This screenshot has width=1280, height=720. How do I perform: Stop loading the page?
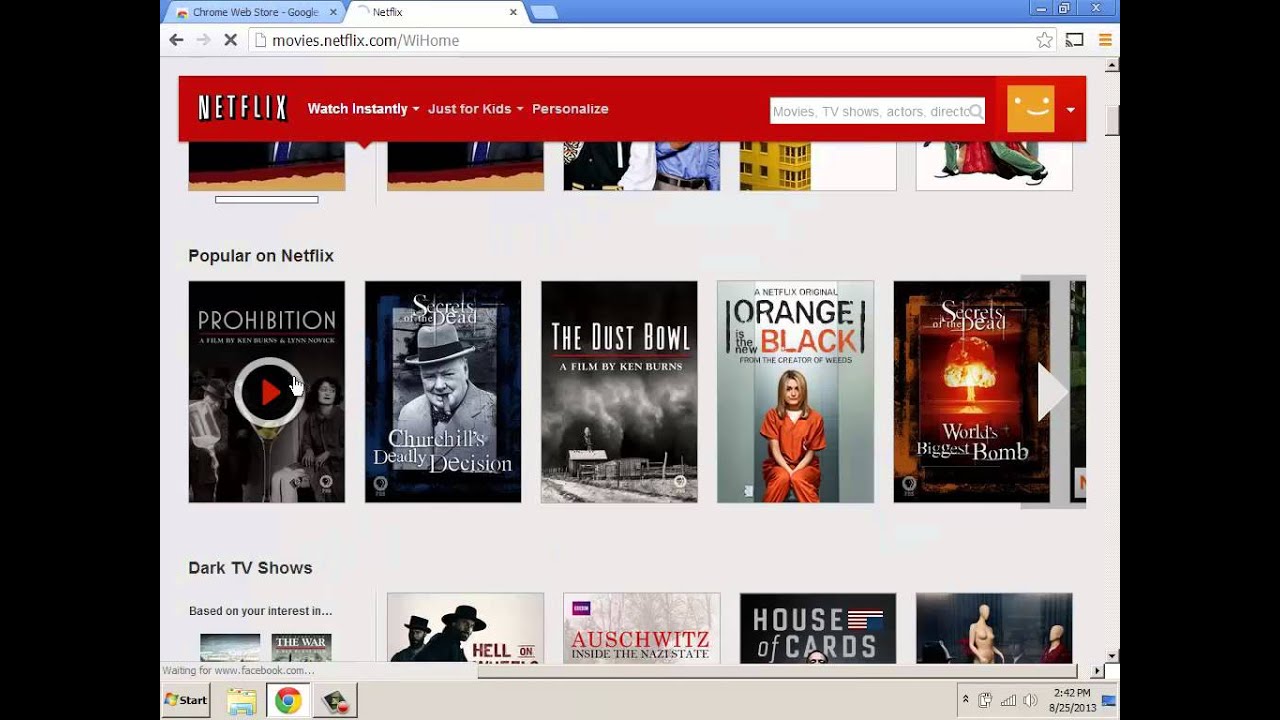(x=230, y=40)
